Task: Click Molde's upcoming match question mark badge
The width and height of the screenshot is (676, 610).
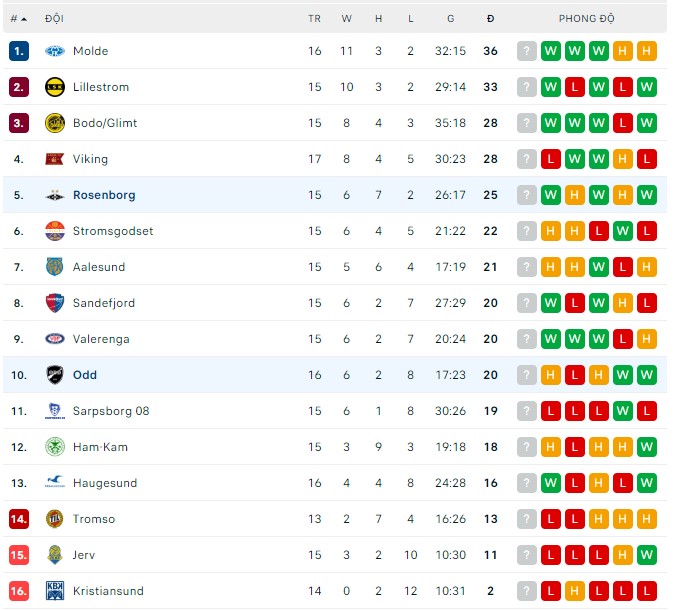Action: [527, 51]
